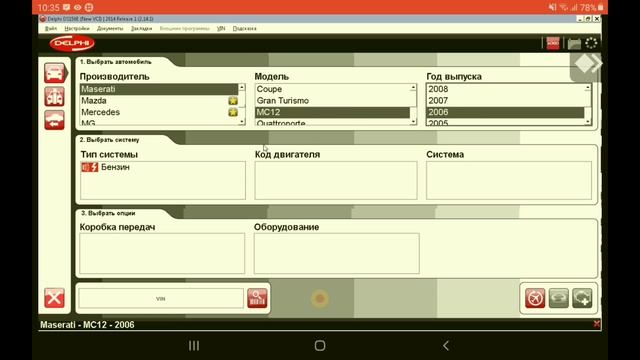640x360 pixels.
Task: Click the diamond arrow next-step icon
Action: 588,64
